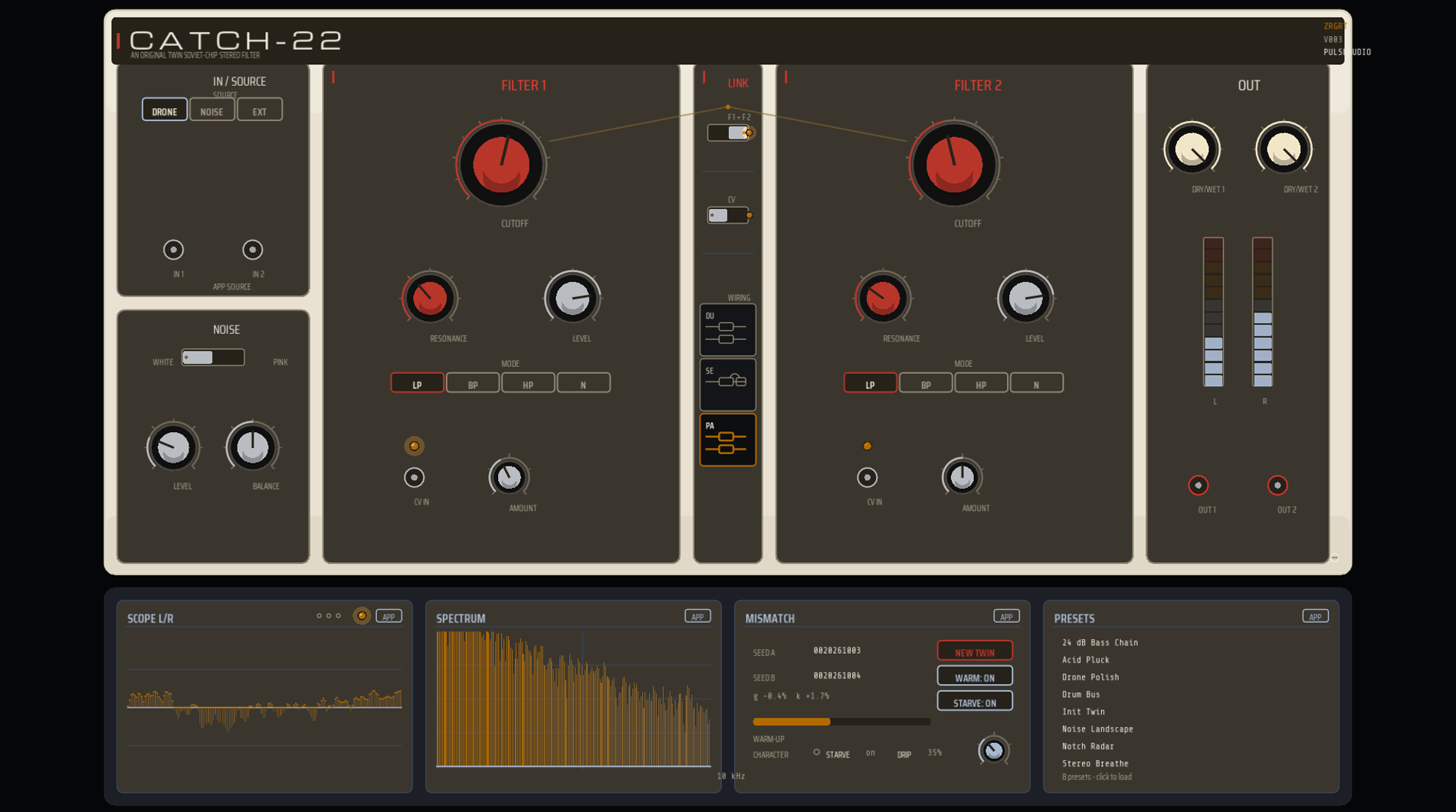Select the SE series wiring icon
The image size is (1456, 812).
[727, 384]
